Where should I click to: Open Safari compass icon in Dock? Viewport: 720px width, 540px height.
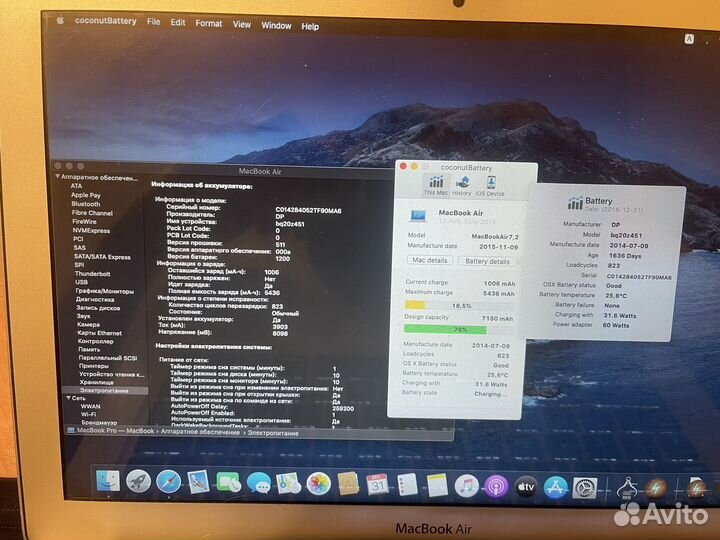[169, 482]
